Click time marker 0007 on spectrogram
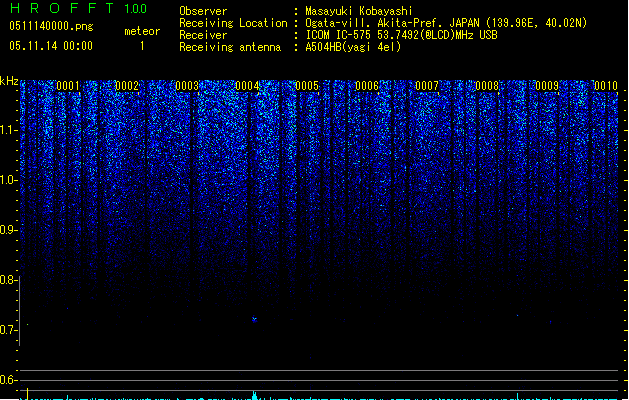 pyautogui.click(x=427, y=86)
